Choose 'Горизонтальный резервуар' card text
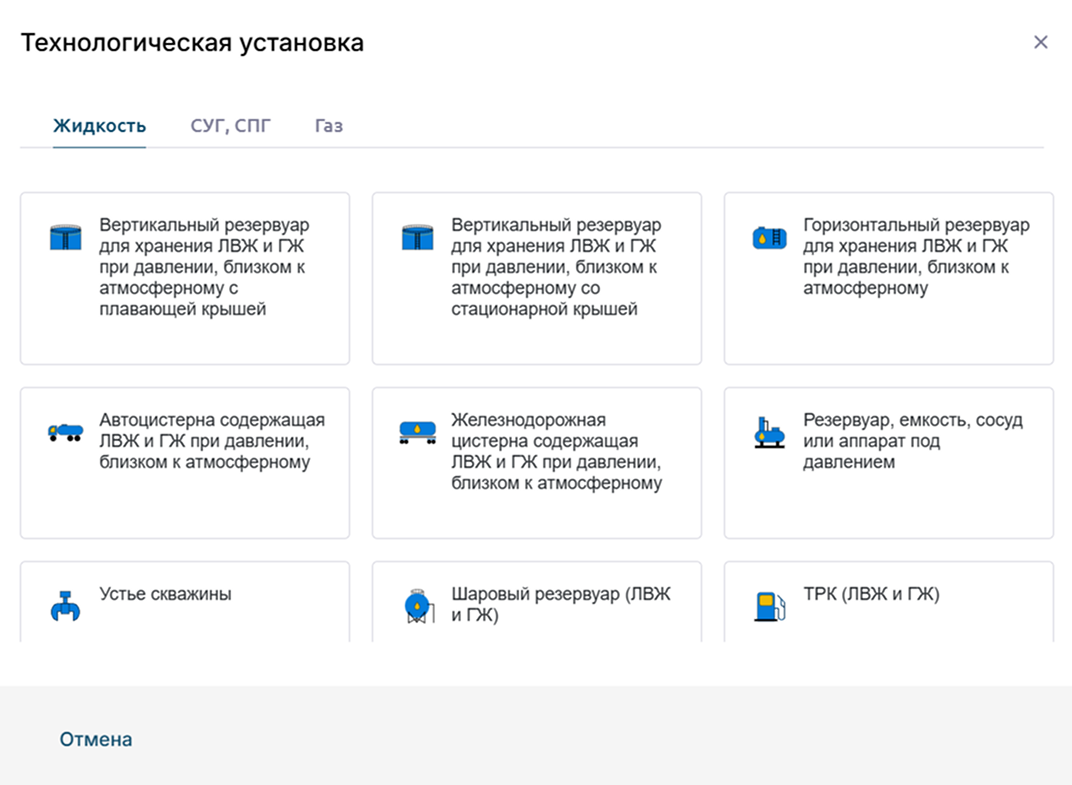The width and height of the screenshot is (1072, 785). [x=916, y=256]
